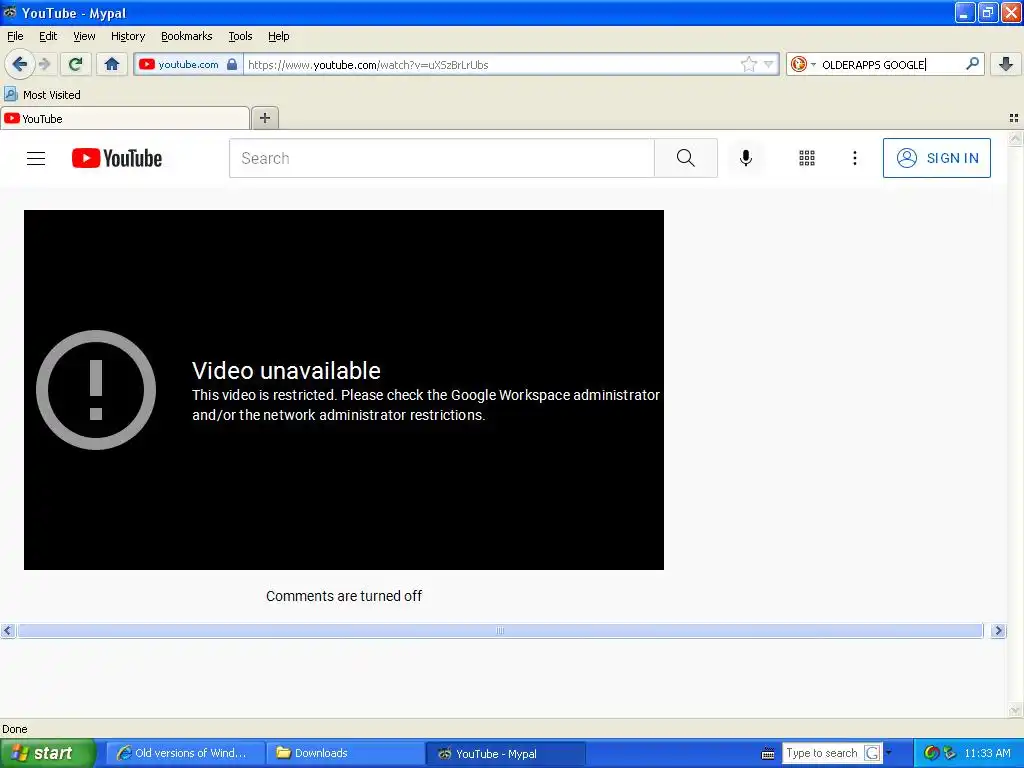Select the YouTube browser tab
Image resolution: width=1024 pixels, height=768 pixels.
(125, 118)
